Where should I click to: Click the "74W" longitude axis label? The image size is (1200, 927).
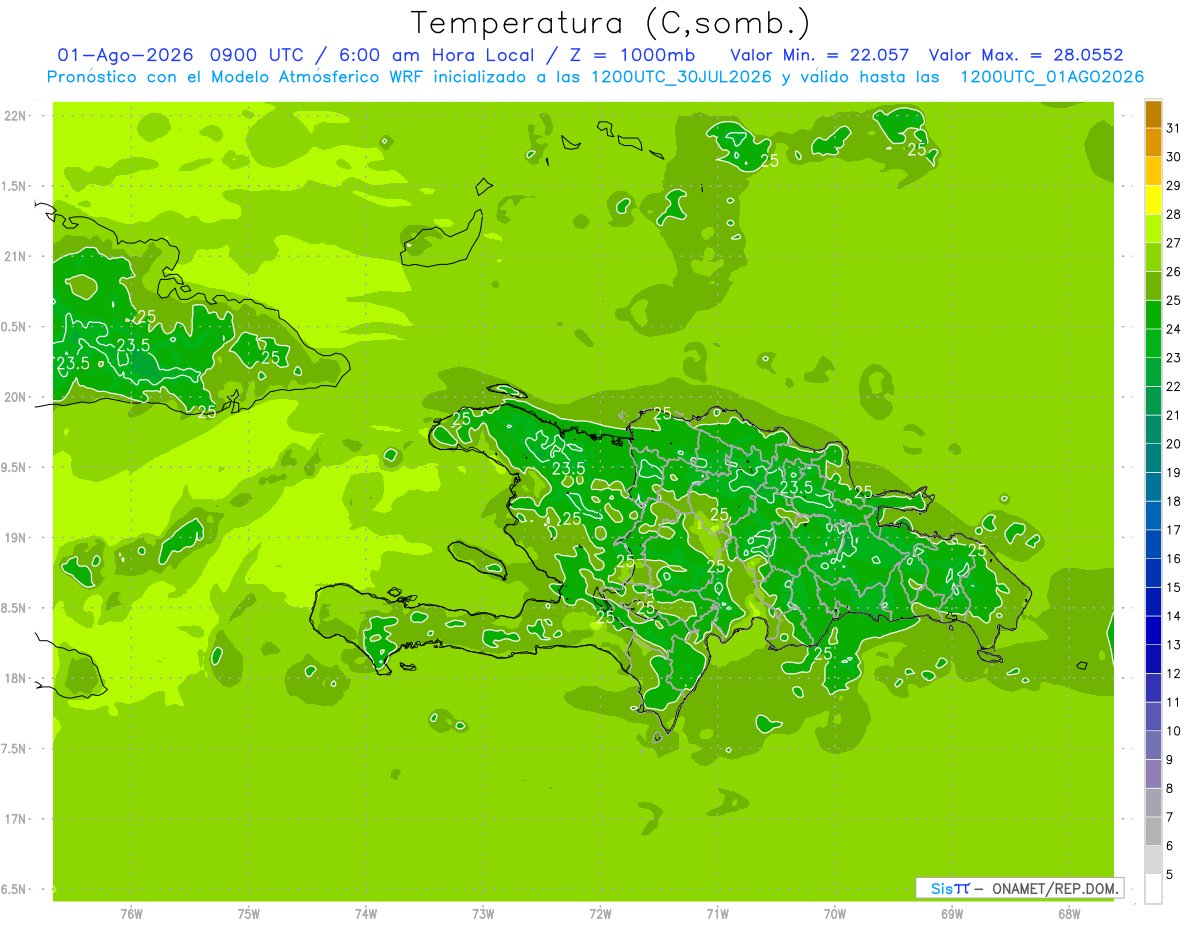365,913
